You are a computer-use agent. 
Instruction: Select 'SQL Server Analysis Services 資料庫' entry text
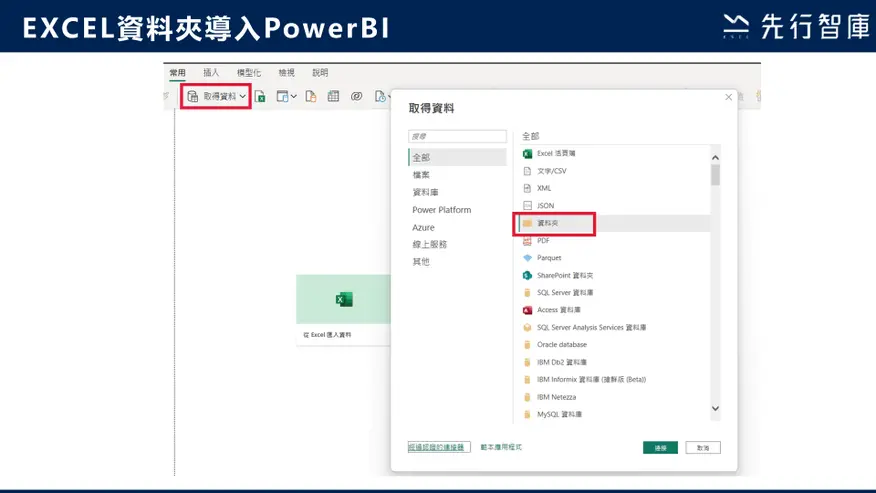point(591,328)
